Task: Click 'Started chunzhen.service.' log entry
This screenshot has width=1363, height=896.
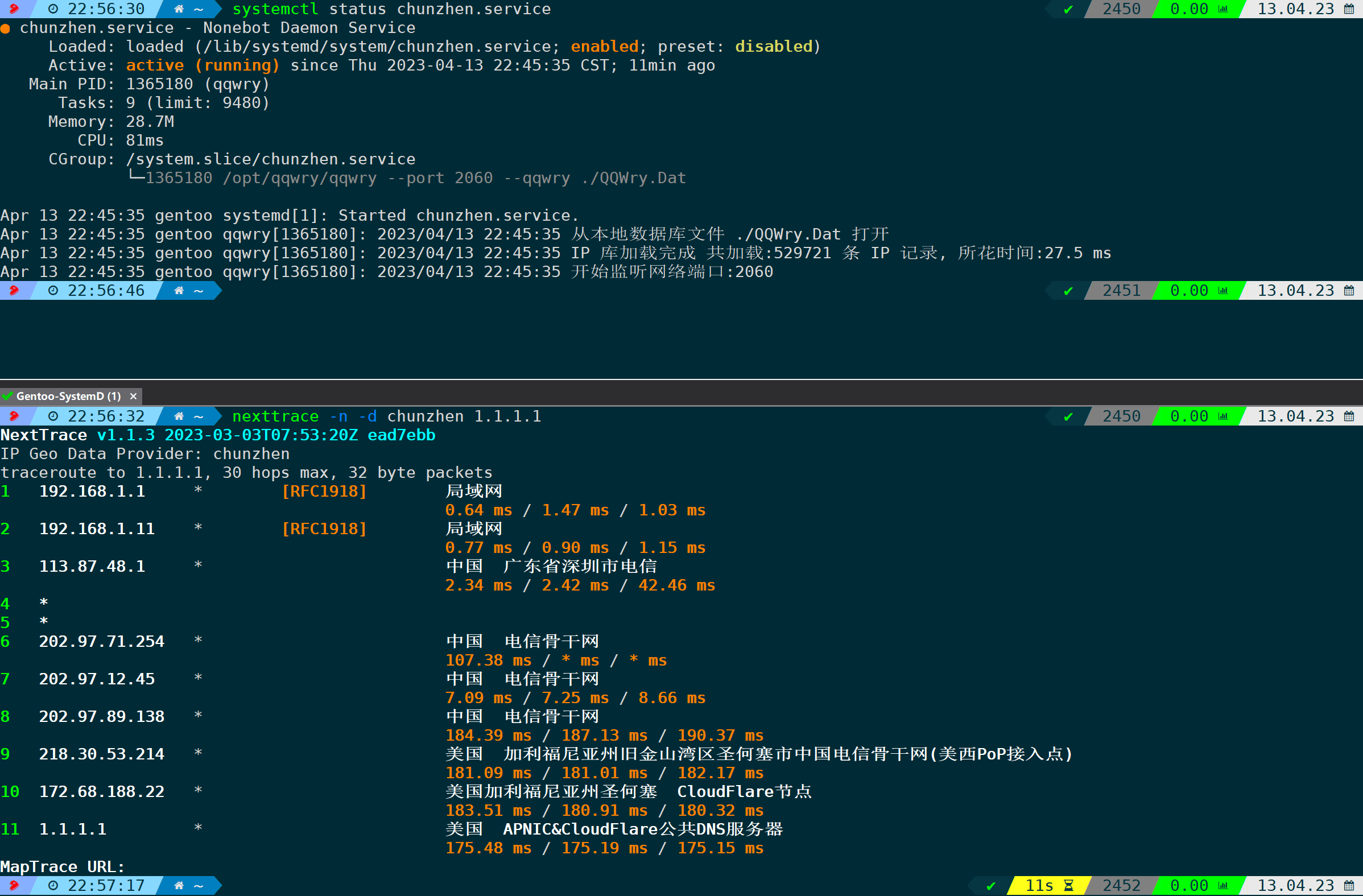Action: [459, 216]
